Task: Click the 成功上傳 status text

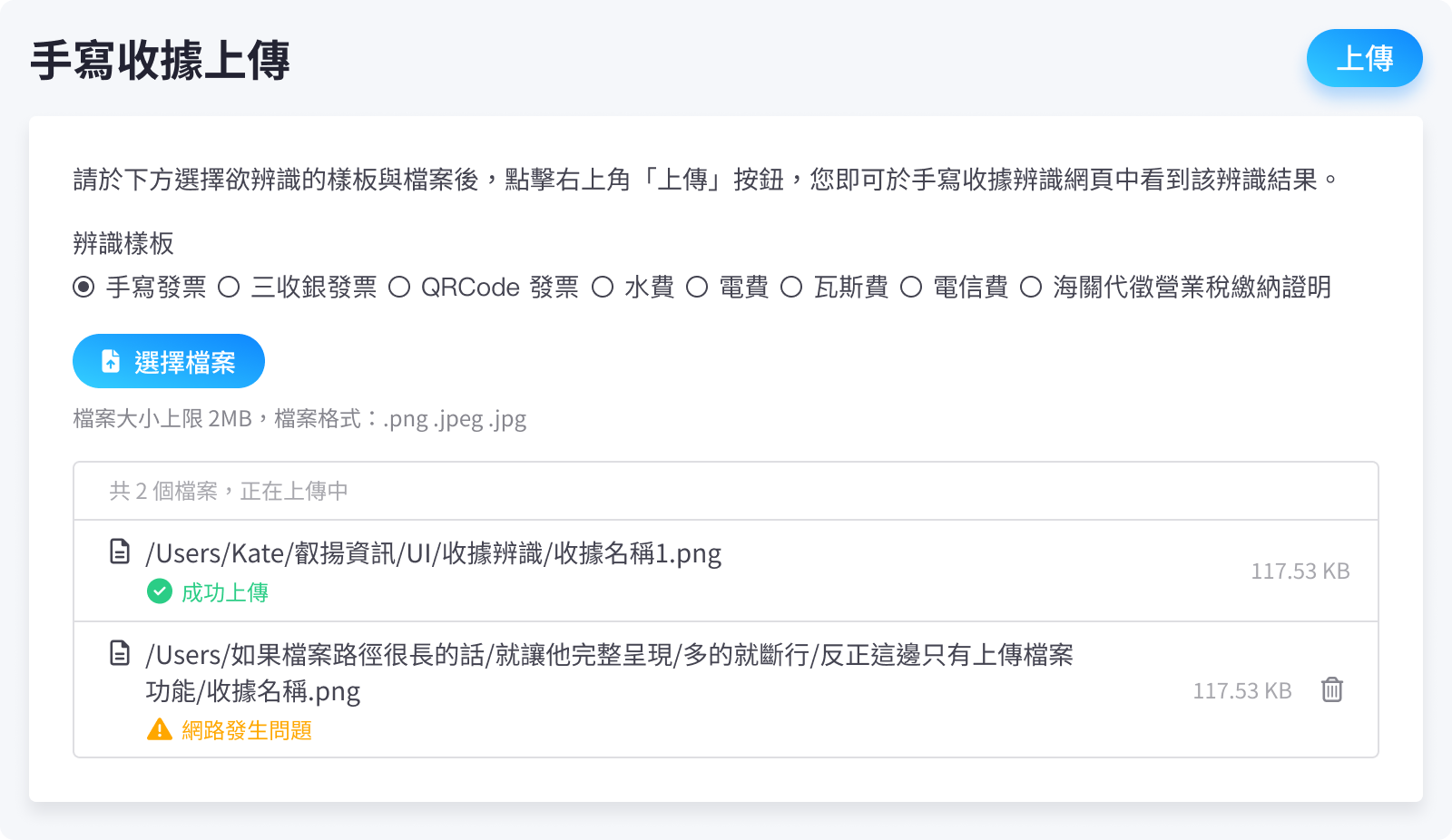Action: point(225,593)
